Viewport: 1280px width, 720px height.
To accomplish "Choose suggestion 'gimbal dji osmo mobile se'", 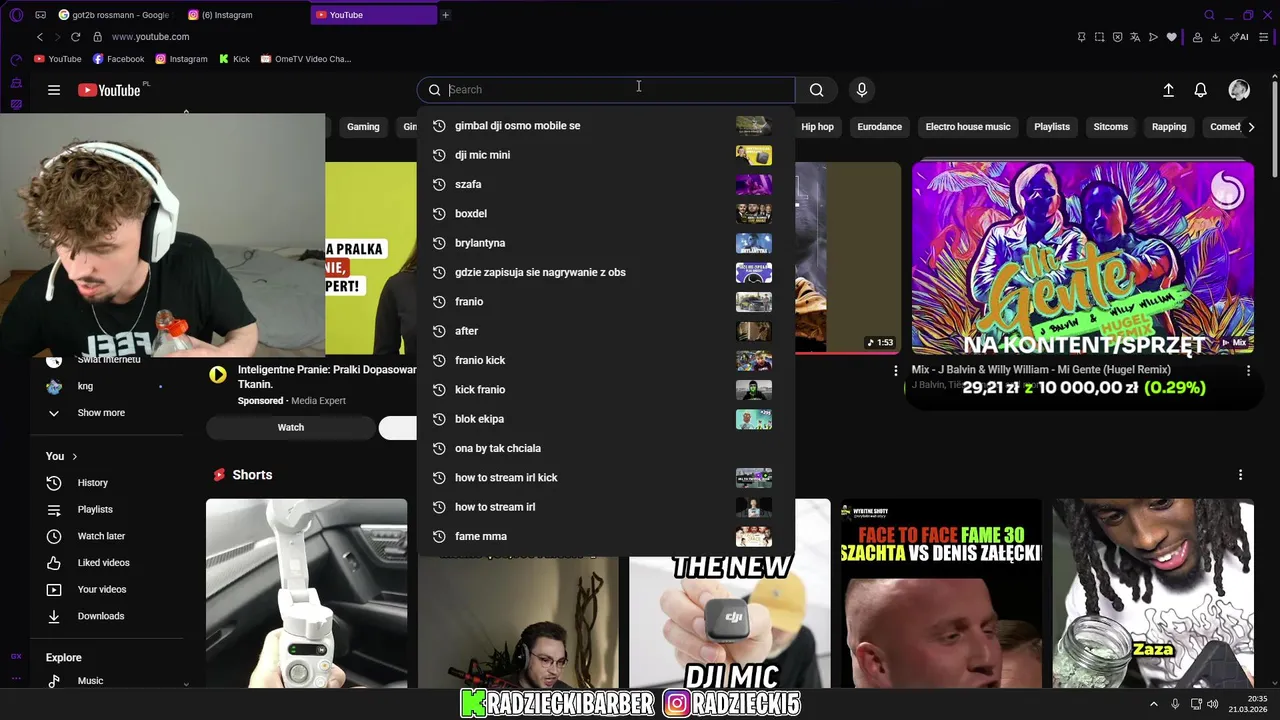I will 605,126.
